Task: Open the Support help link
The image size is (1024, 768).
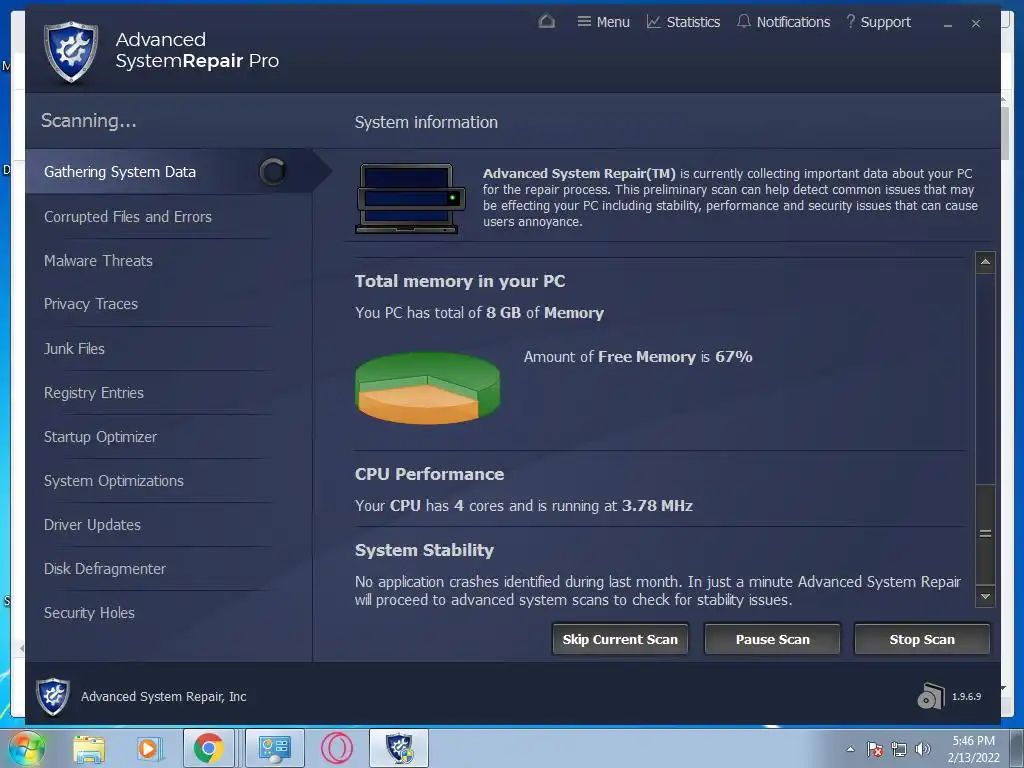Action: (878, 22)
